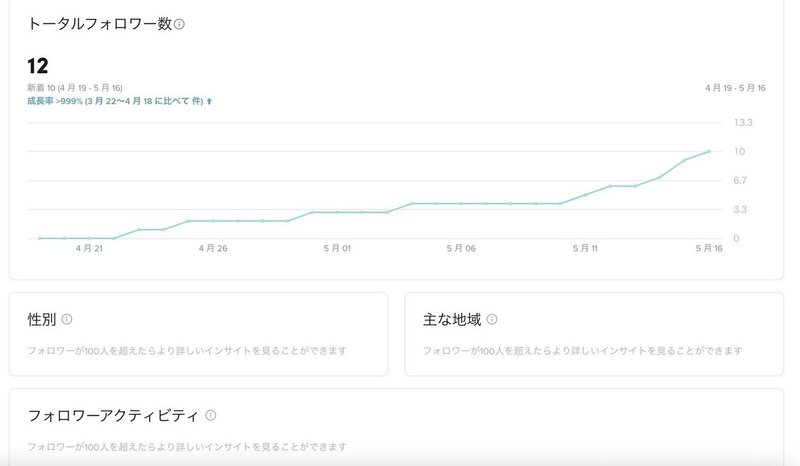The height and width of the screenshot is (466, 800).
Task: Click the トータルフォロワー数 heading
Action: coord(99,24)
